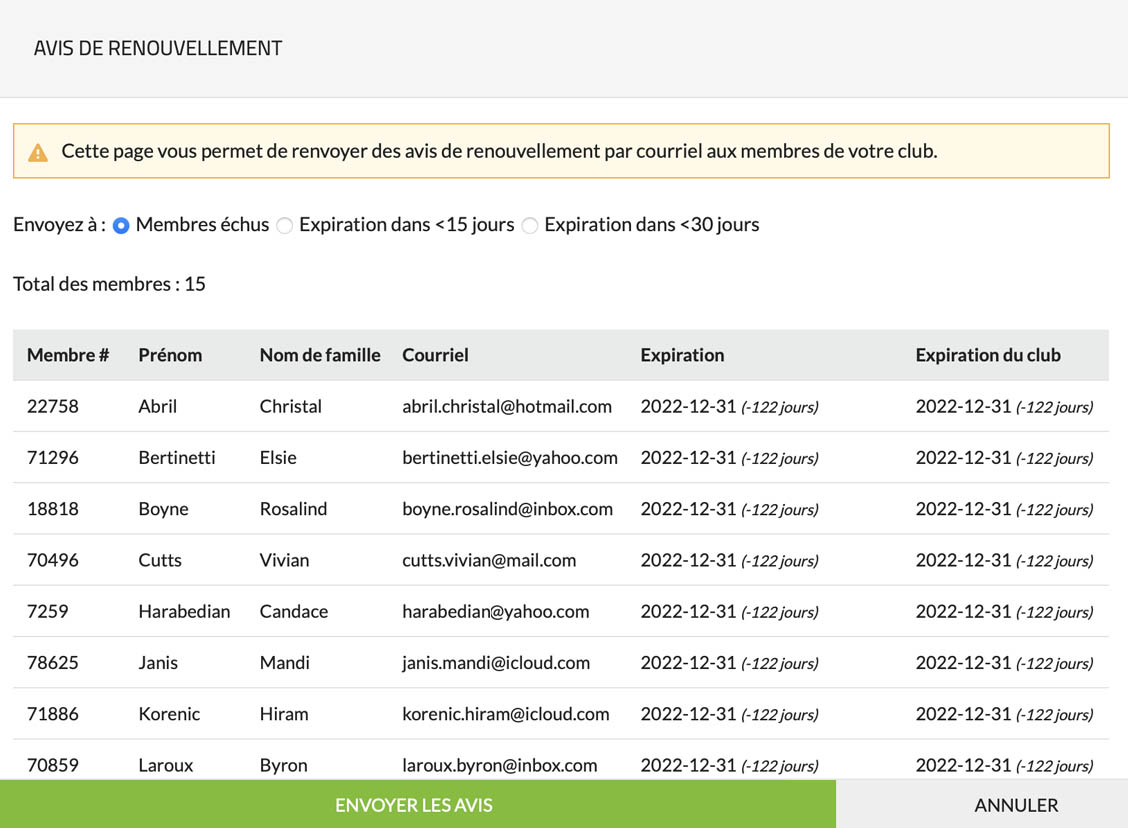Select member 78625 Janis row

click(x=53, y=663)
